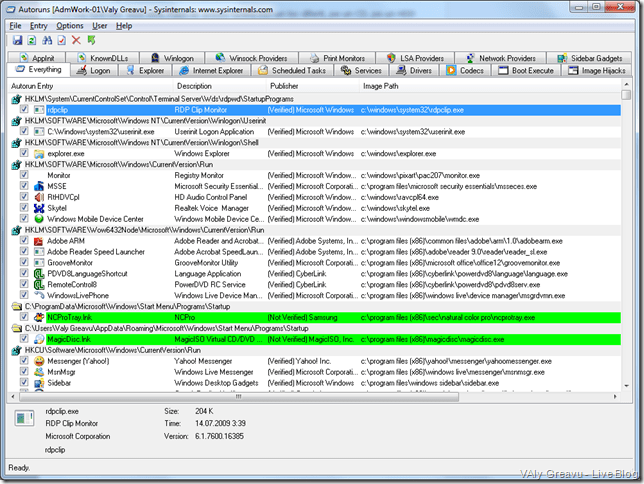
Task: Open the File menu
Action: click(x=15, y=25)
